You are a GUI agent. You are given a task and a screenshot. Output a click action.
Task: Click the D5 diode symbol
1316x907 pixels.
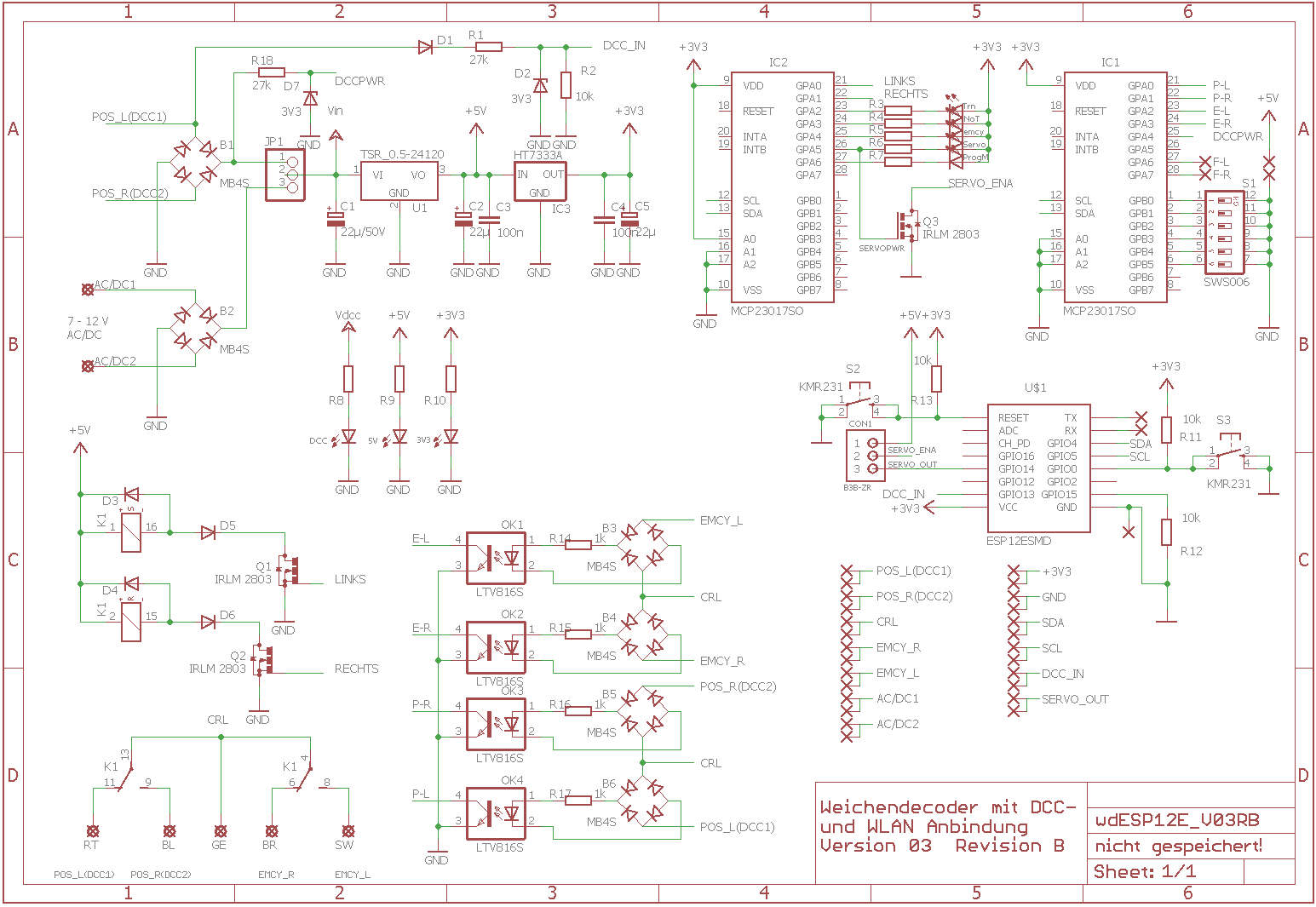[208, 532]
